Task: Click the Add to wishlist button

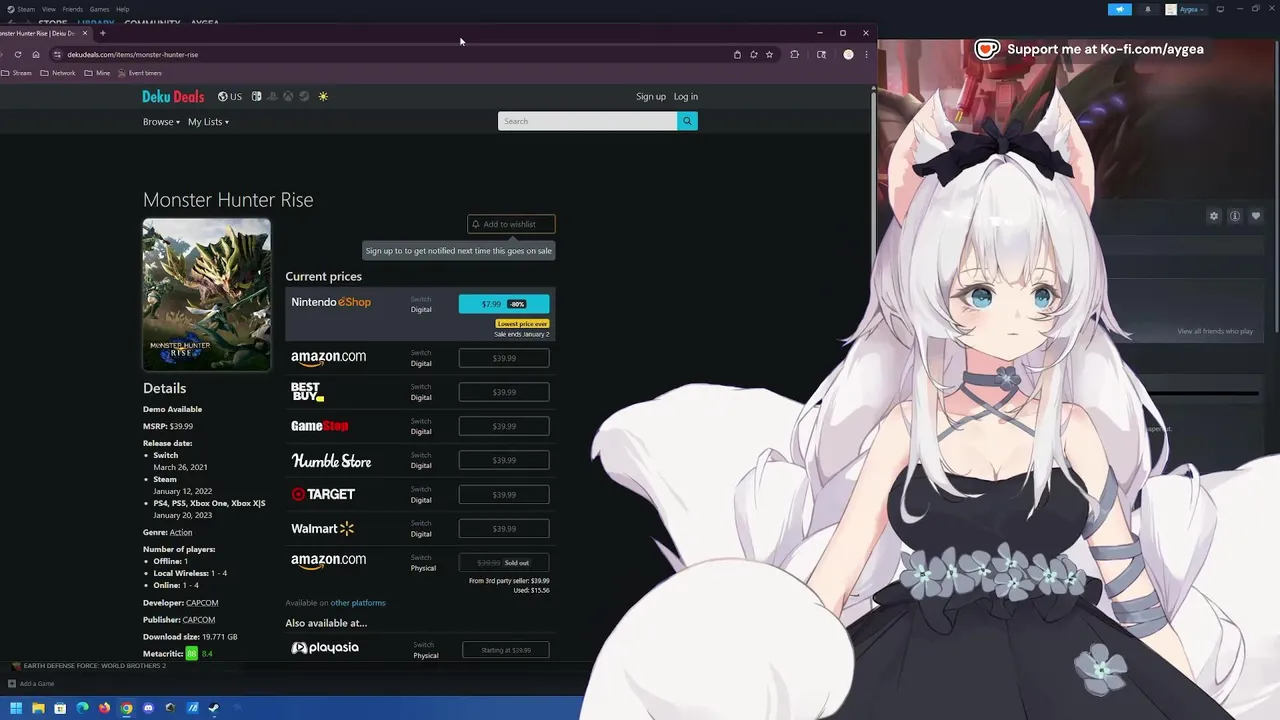Action: tap(511, 224)
